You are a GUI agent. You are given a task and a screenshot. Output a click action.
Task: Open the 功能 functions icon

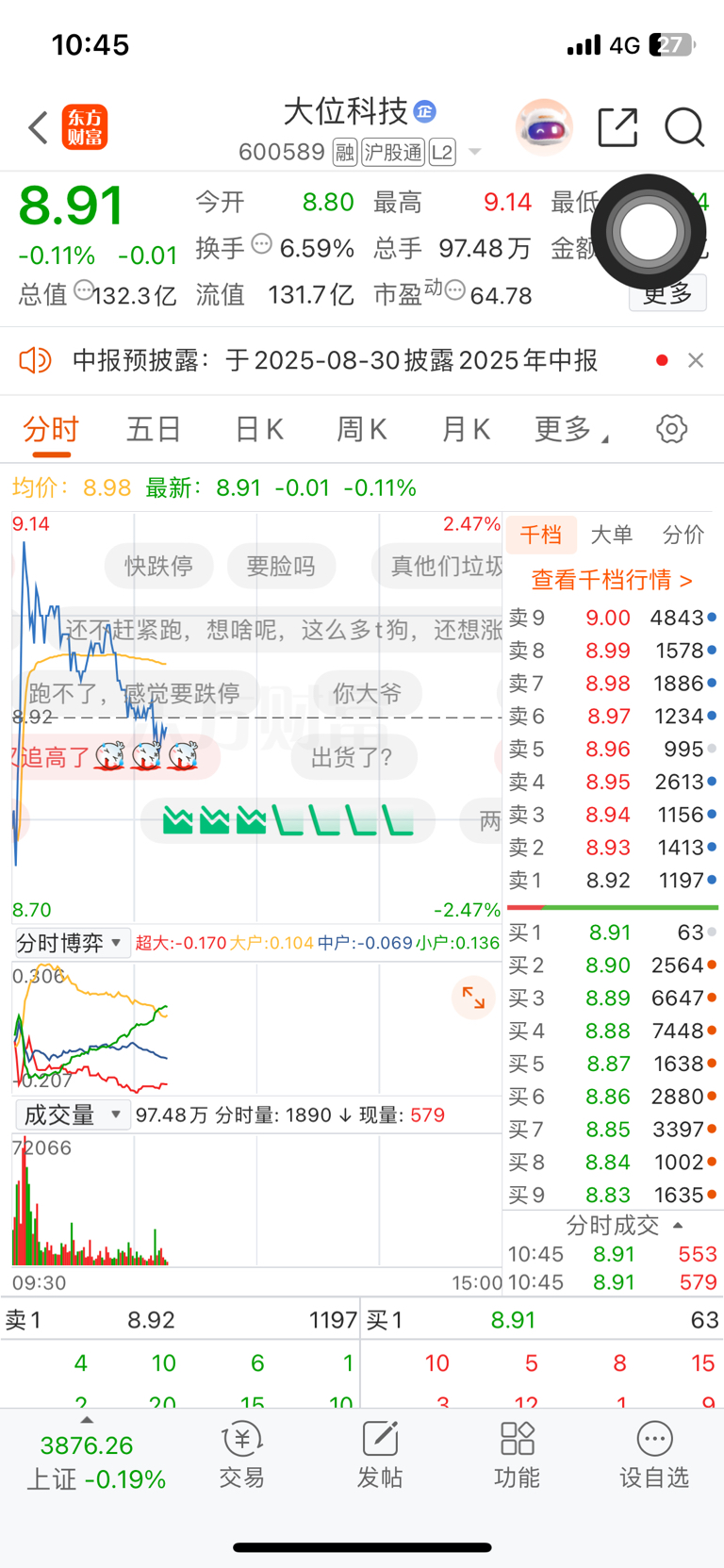518,1455
